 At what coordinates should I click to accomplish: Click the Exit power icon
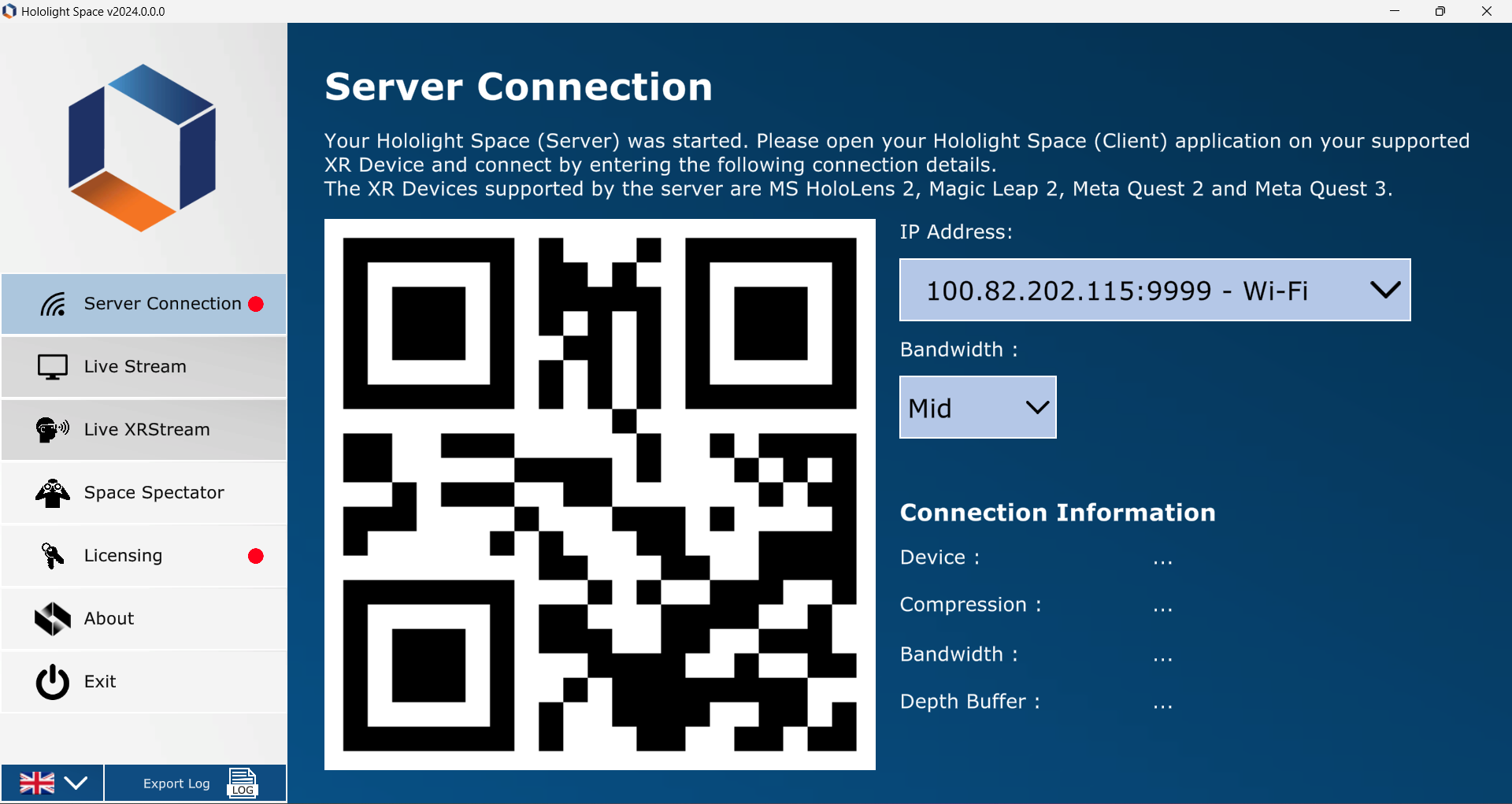click(x=53, y=682)
